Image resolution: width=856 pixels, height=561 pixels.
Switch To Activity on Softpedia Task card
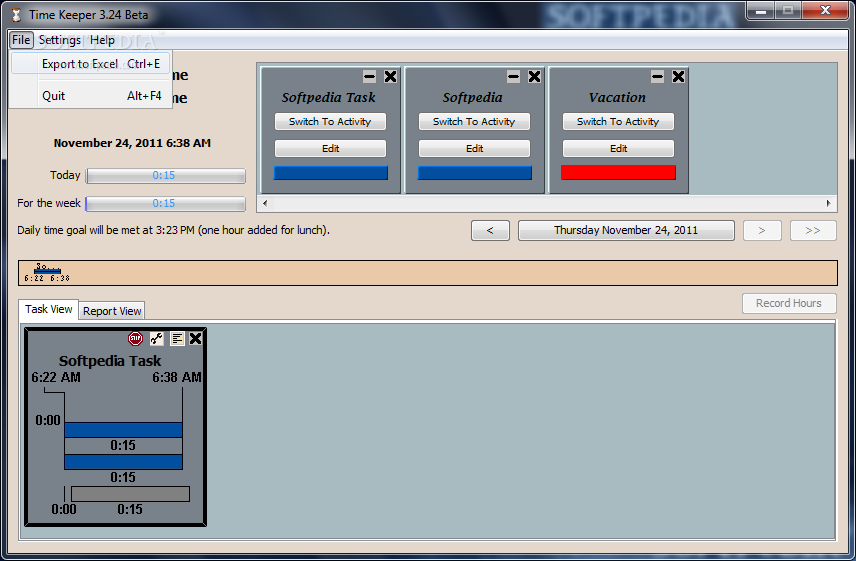[x=330, y=122]
